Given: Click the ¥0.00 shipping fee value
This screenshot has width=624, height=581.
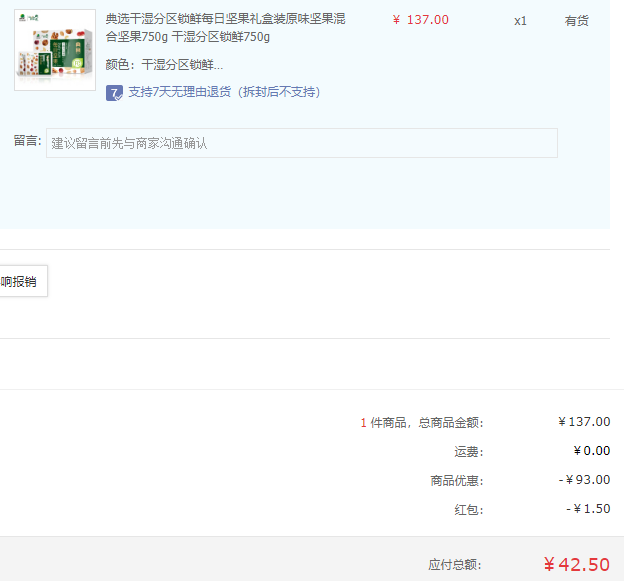Looking at the screenshot, I should click(591, 451).
